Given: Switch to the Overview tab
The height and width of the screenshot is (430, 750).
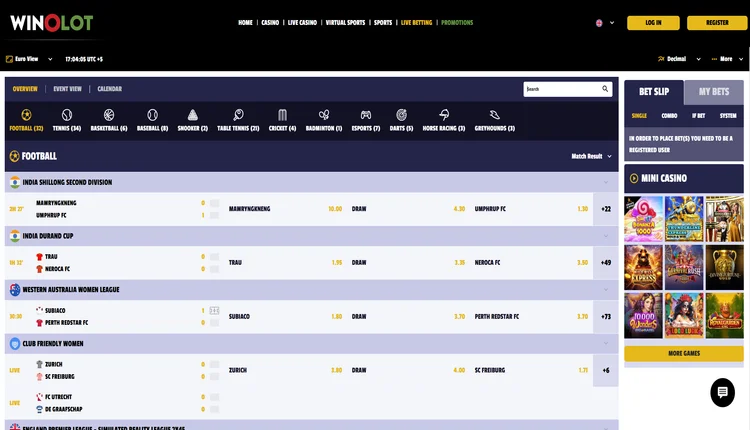Looking at the screenshot, I should [x=25, y=89].
